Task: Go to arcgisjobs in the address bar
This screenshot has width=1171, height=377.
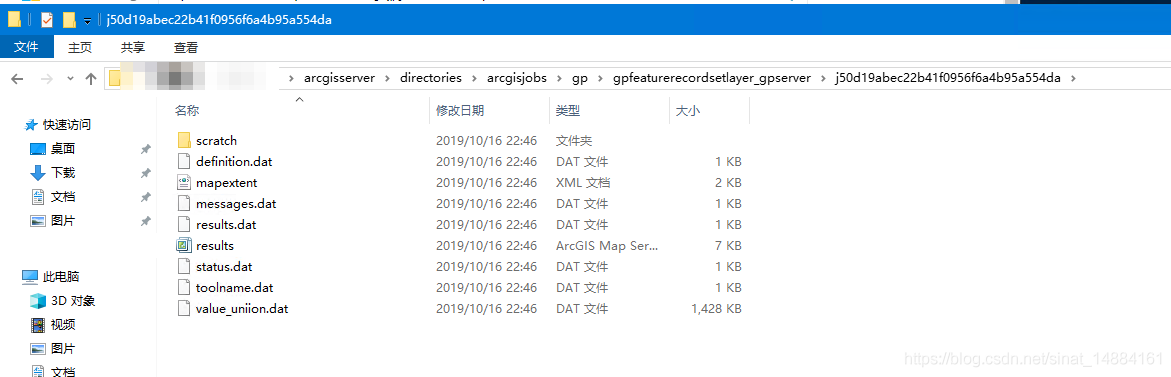Action: pos(517,78)
